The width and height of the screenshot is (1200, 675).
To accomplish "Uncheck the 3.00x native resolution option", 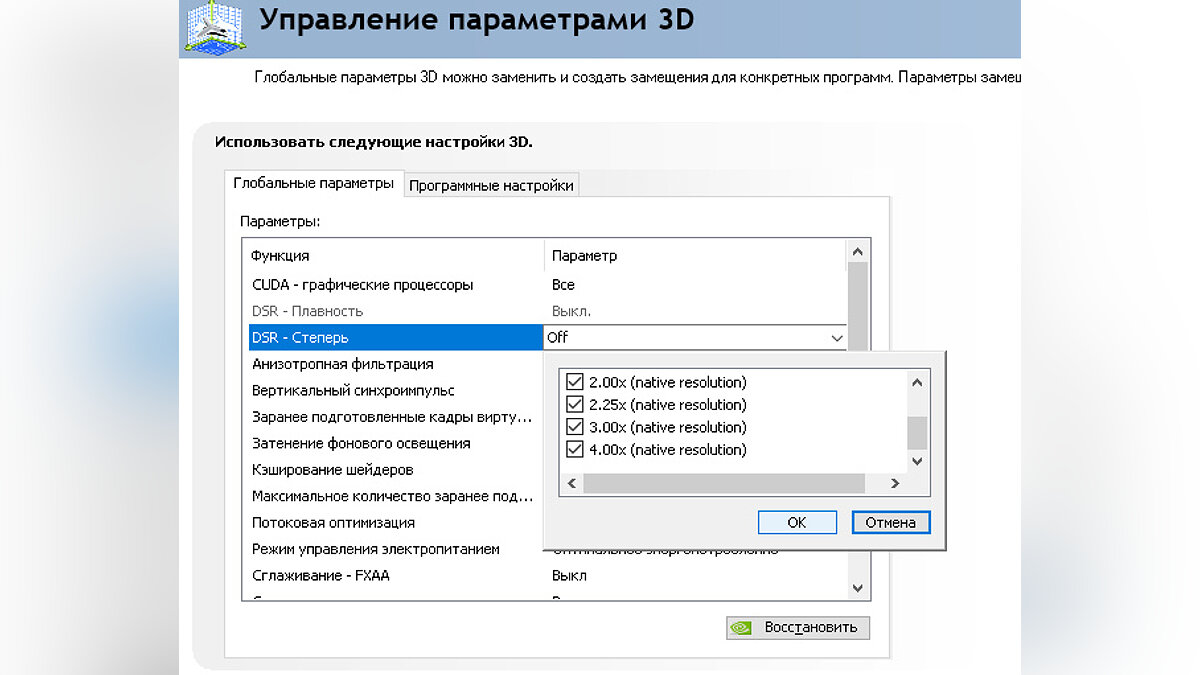I will [x=574, y=427].
